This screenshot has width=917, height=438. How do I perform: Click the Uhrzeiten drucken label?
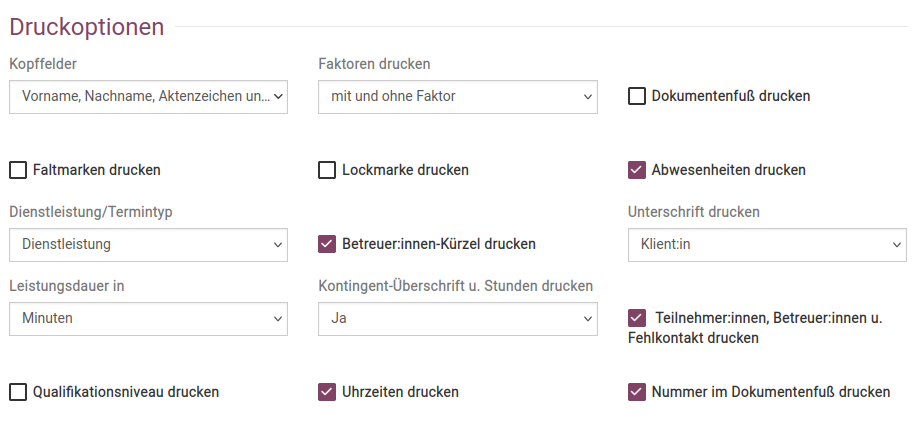[400, 392]
